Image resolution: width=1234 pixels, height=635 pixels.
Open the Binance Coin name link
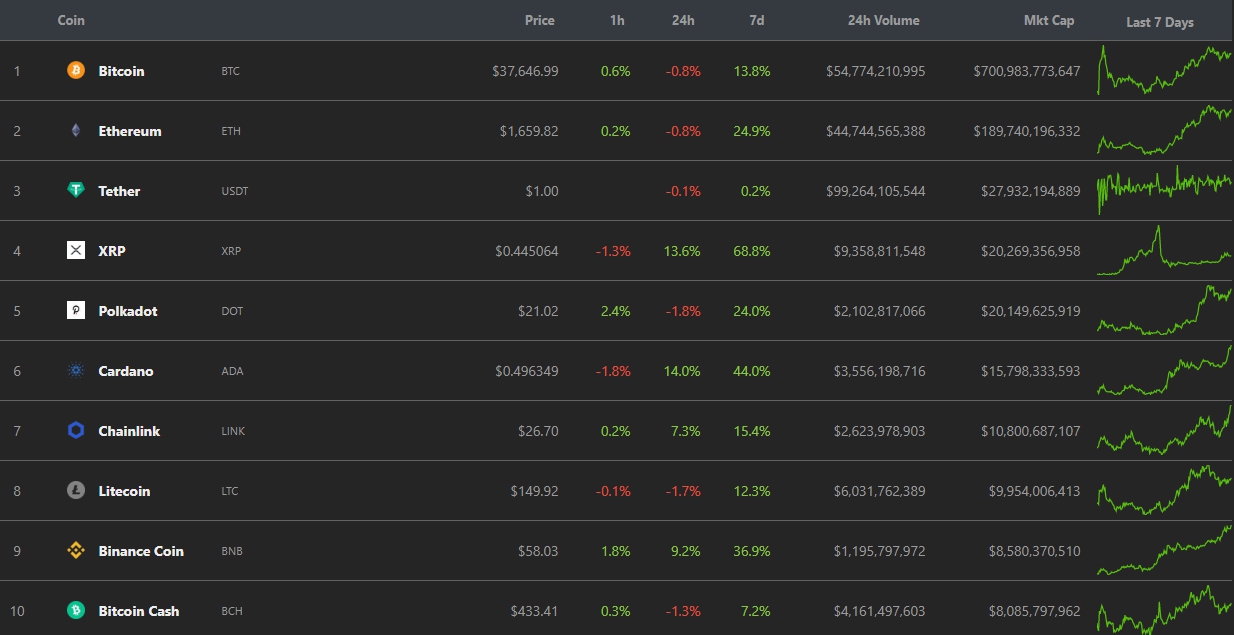coord(141,551)
